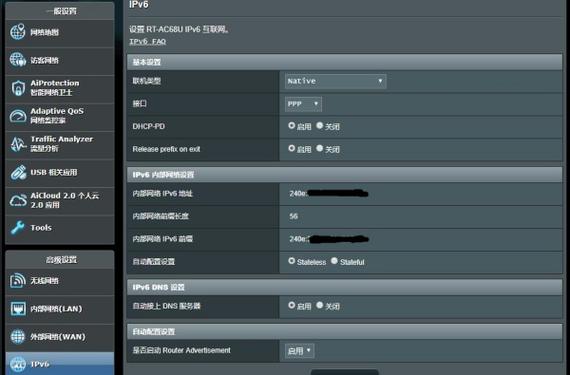Expand the Native connection type dropdown
This screenshot has height=375, width=570.
click(x=335, y=81)
